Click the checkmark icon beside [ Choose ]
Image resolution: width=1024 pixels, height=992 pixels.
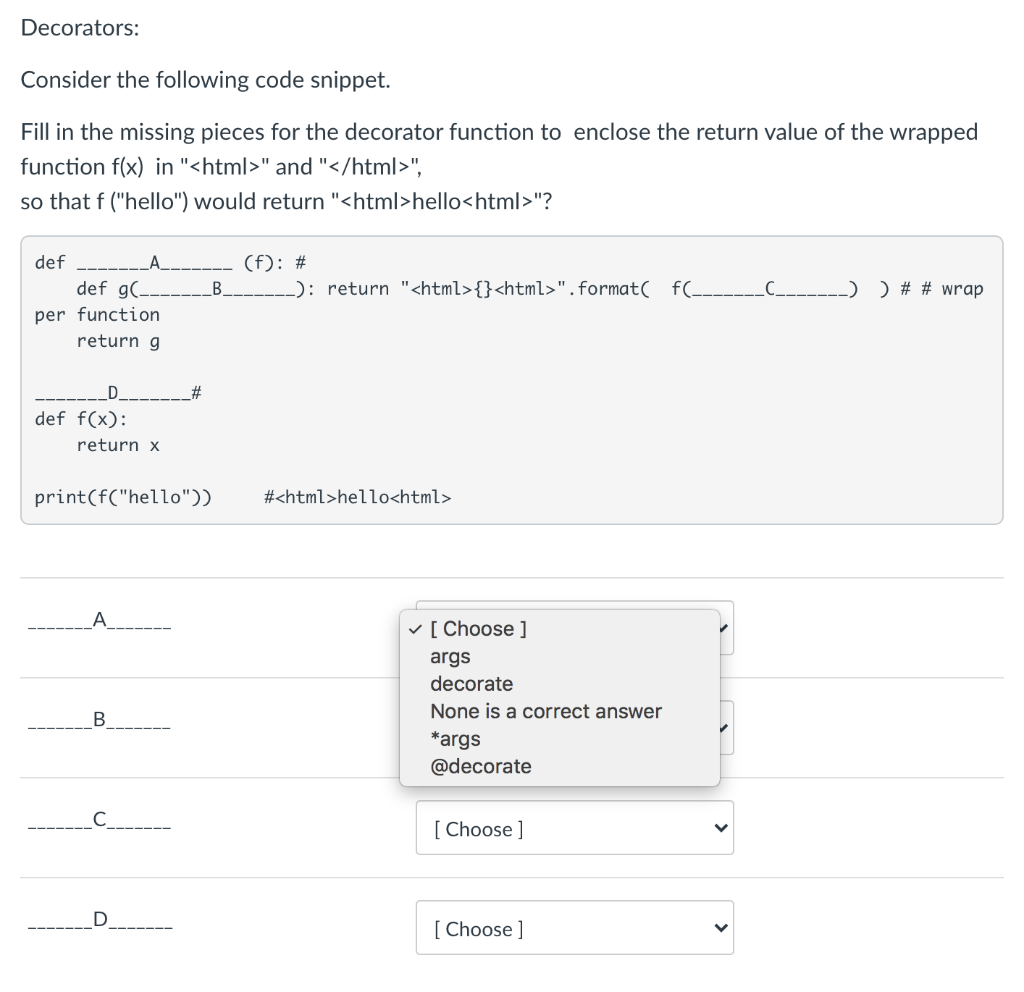[x=414, y=628]
